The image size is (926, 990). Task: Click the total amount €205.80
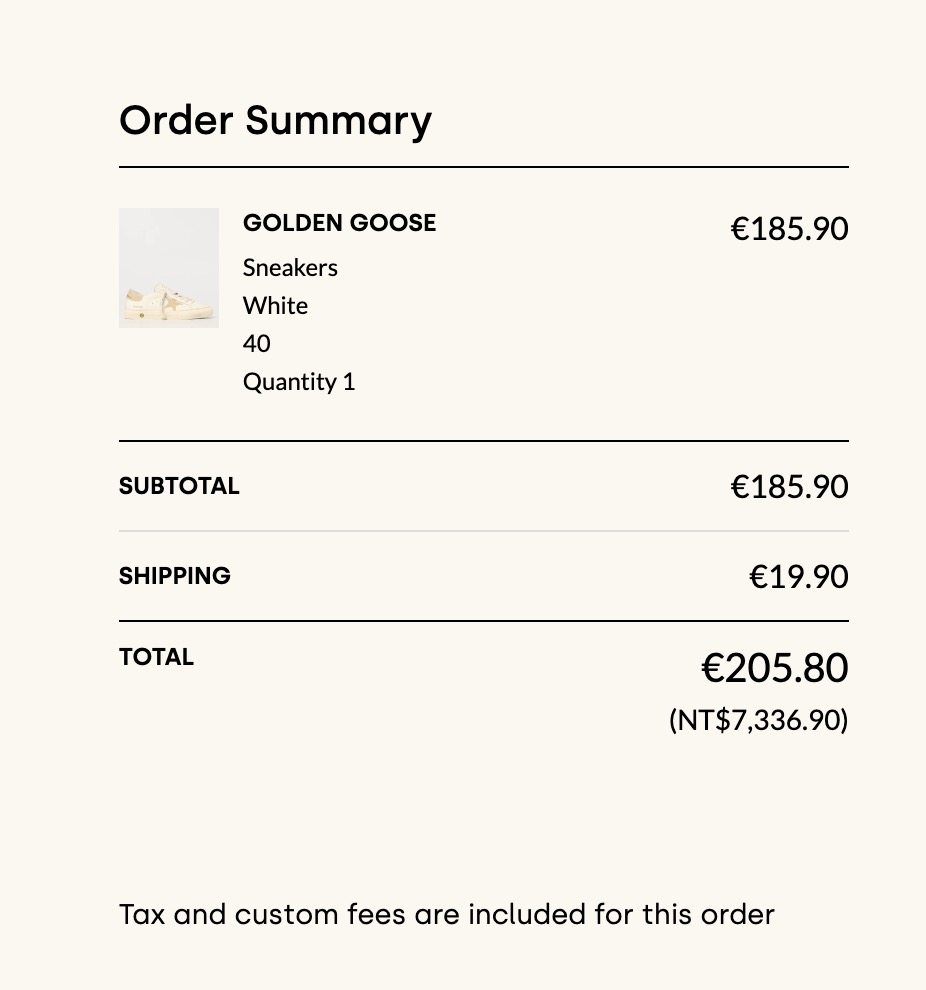coord(774,668)
